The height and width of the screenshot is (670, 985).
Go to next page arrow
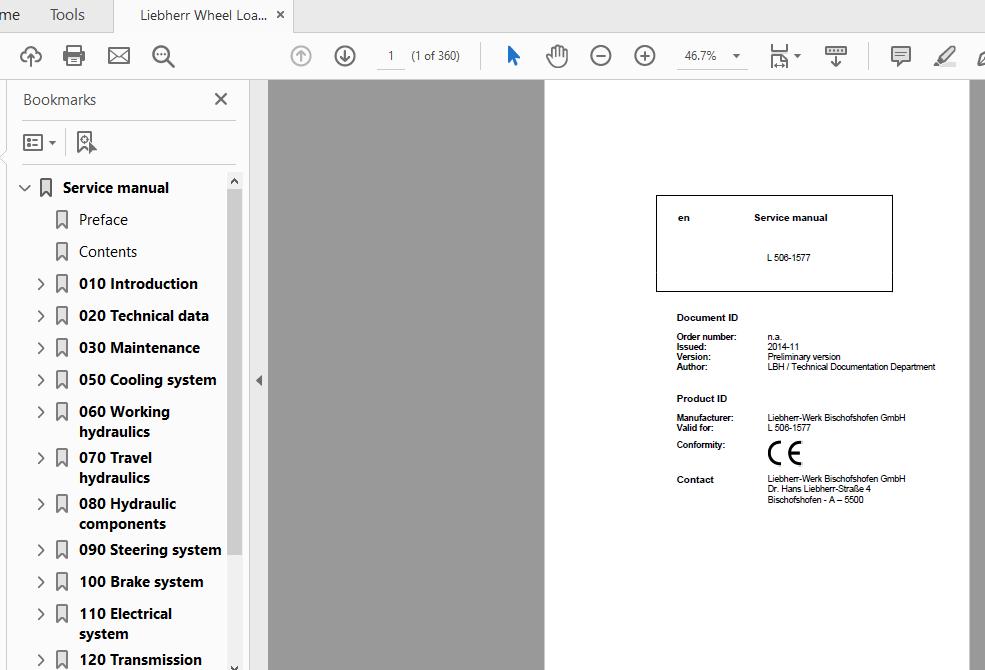pos(345,56)
